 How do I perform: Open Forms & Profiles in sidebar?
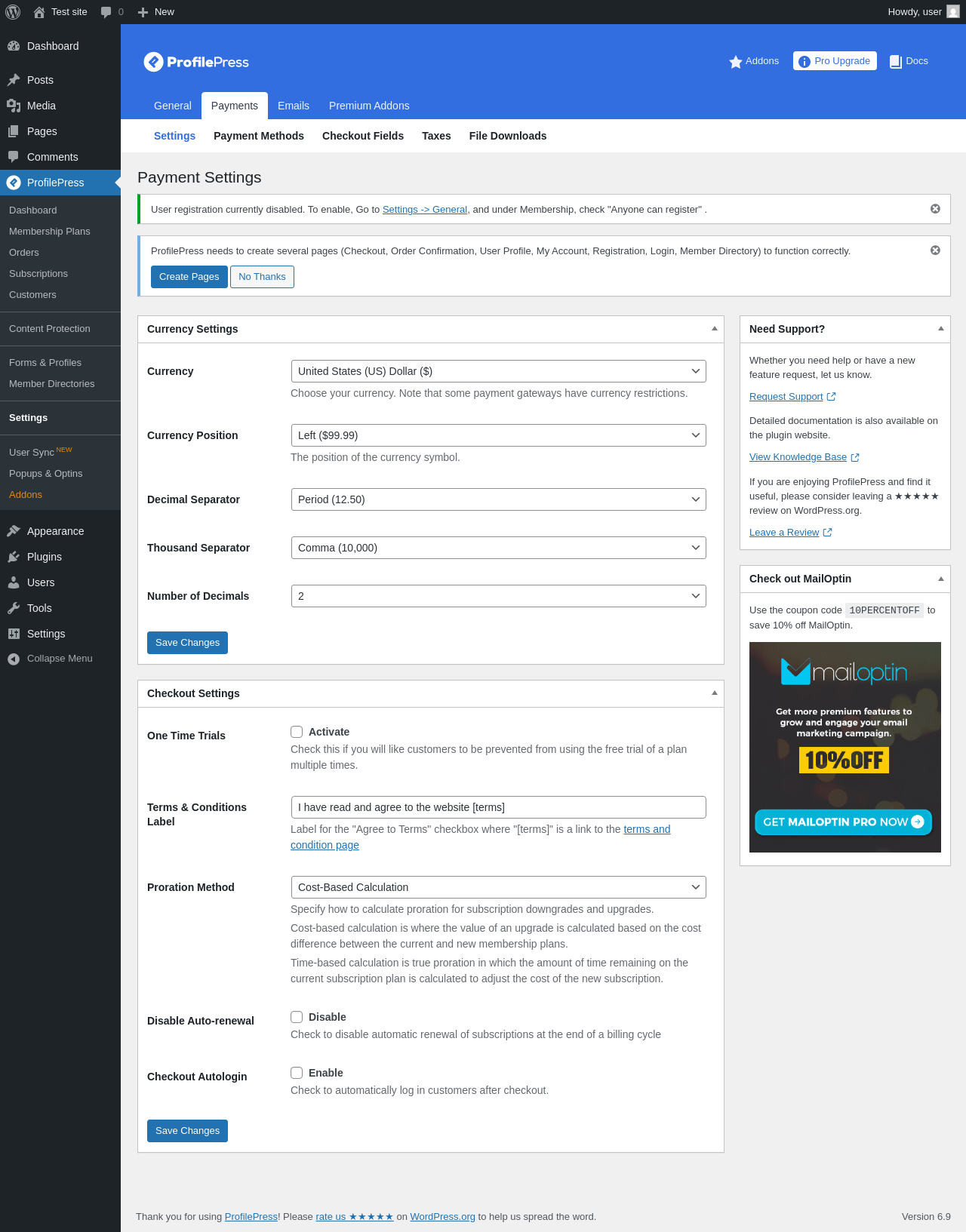click(45, 363)
